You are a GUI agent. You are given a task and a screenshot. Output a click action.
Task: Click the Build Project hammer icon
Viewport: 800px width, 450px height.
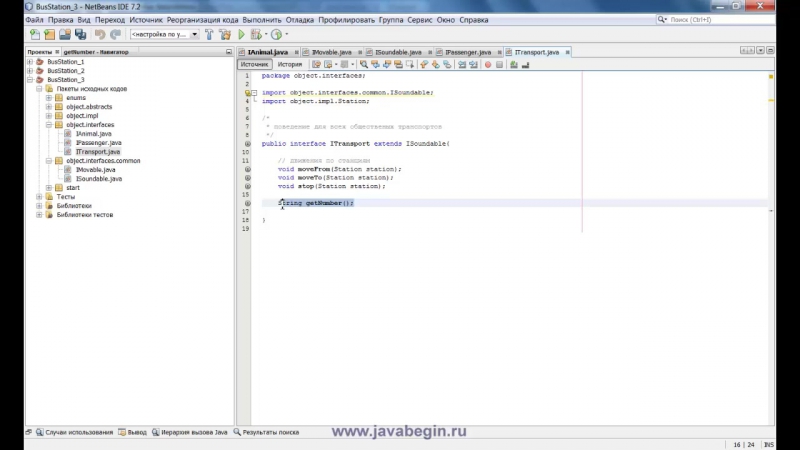click(x=210, y=34)
